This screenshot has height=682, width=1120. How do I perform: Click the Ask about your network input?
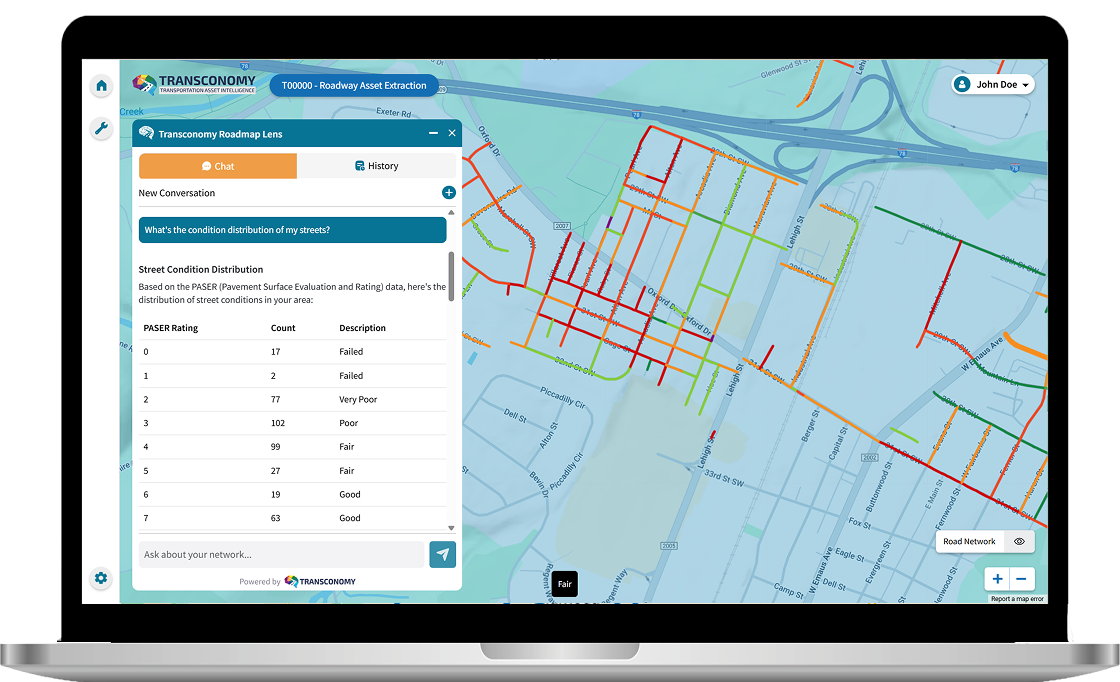coord(282,555)
